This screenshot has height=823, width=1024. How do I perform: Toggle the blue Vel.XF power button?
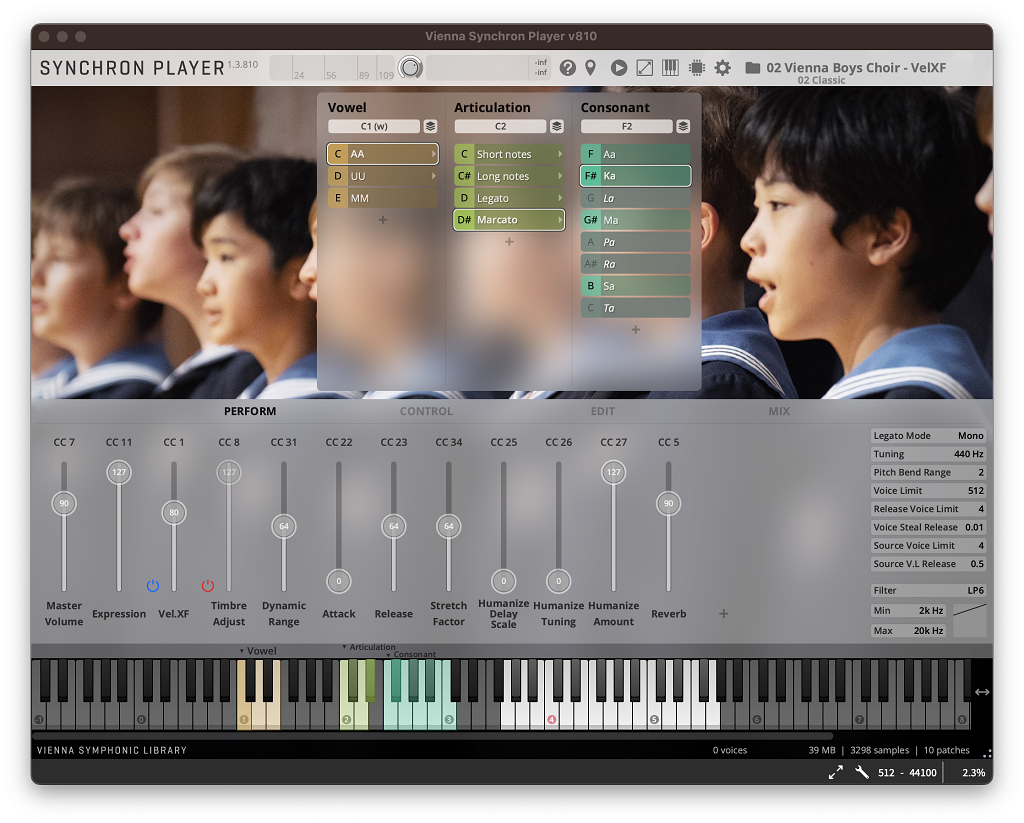153,585
